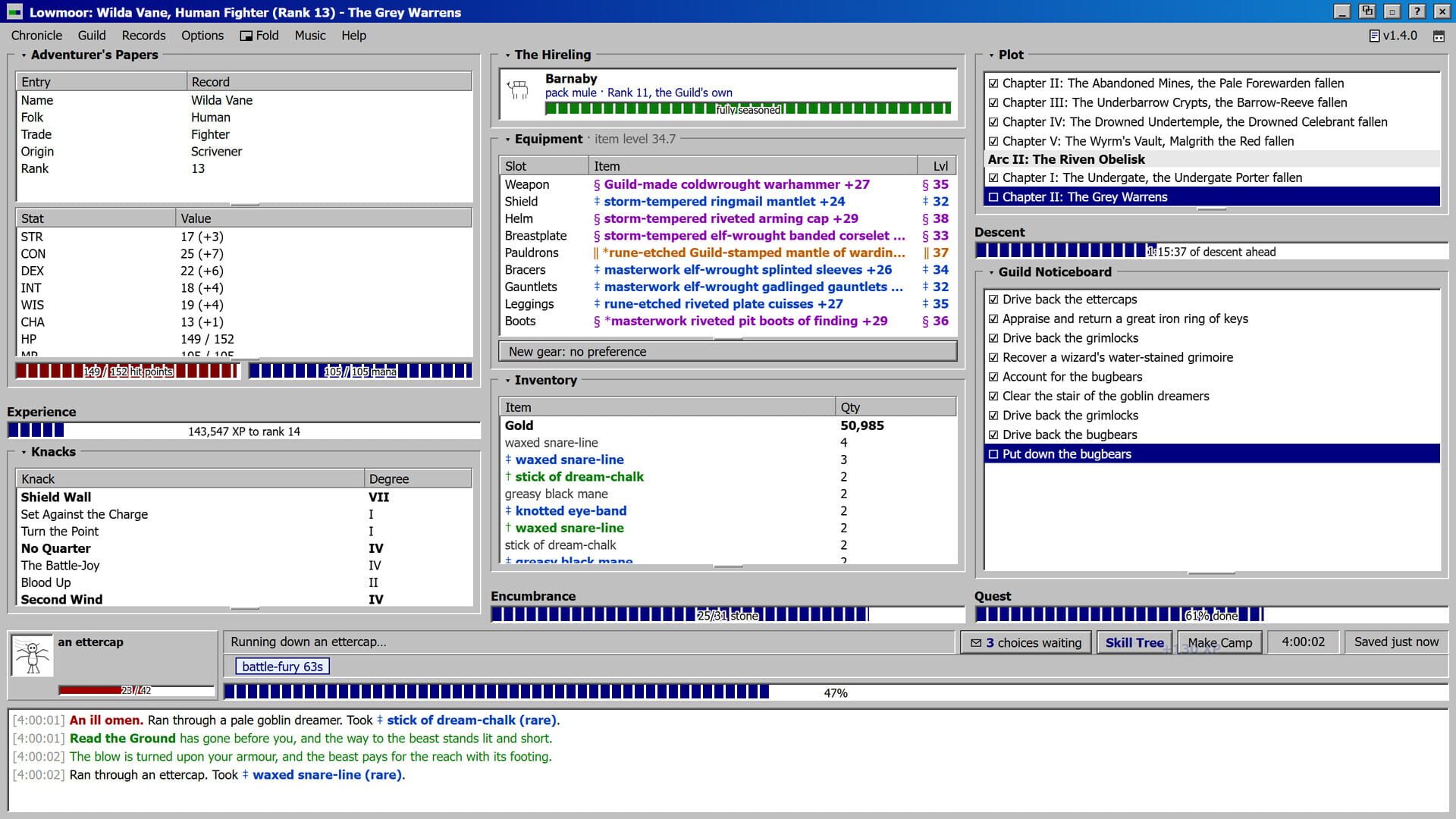Open the New gear preference dropdown

(x=727, y=352)
